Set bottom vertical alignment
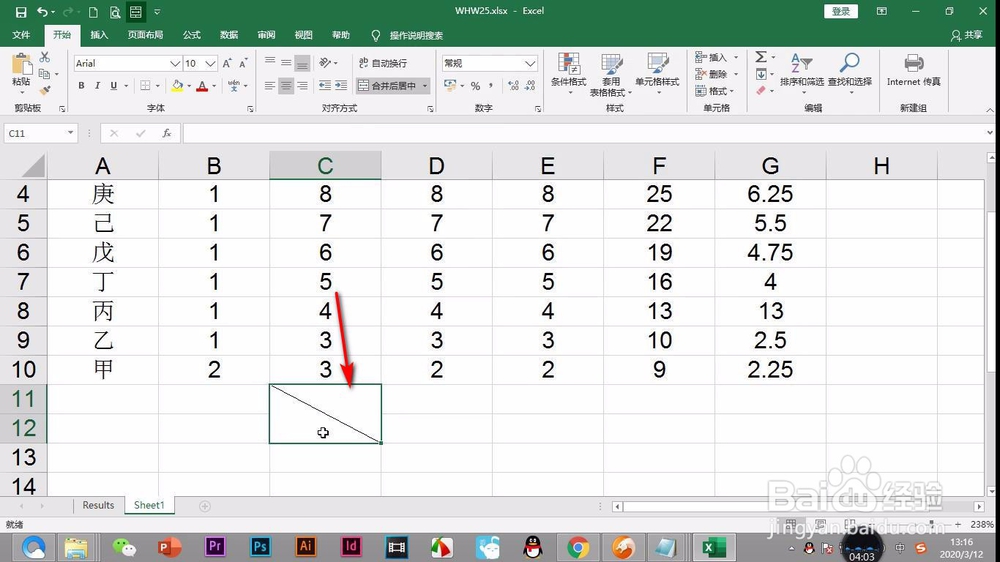1000x562 pixels. point(302,63)
